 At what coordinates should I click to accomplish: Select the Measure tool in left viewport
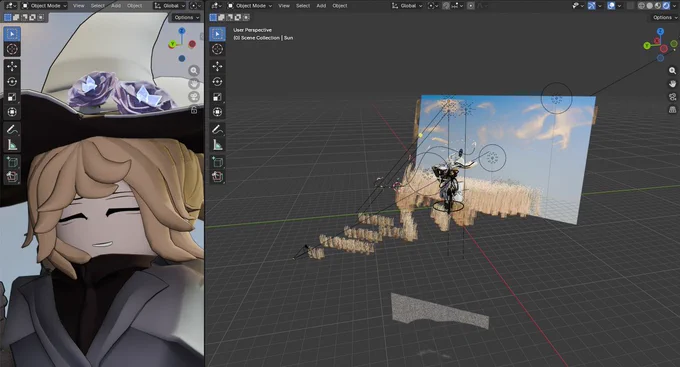click(12, 144)
